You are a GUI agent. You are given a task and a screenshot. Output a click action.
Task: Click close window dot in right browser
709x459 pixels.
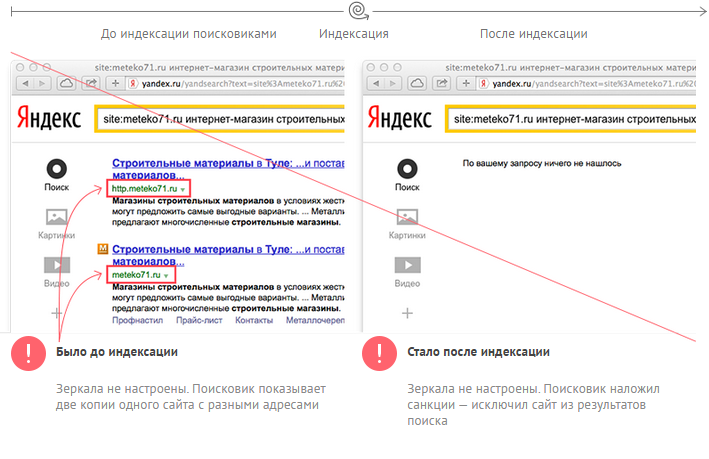371,67
